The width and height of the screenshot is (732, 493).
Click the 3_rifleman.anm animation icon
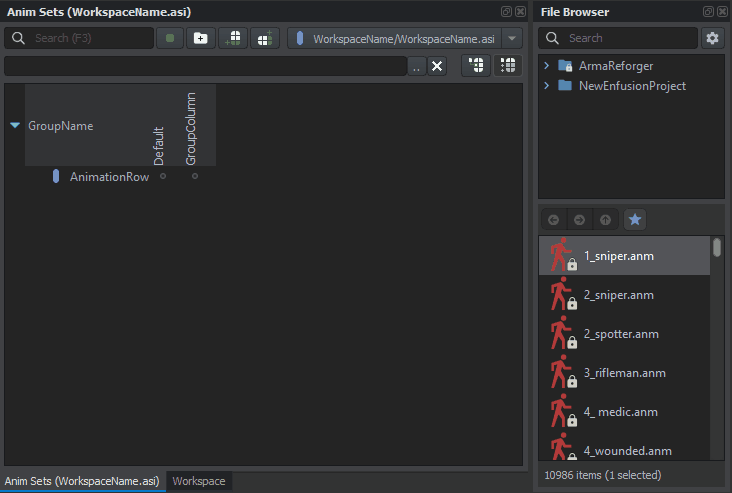(x=563, y=372)
